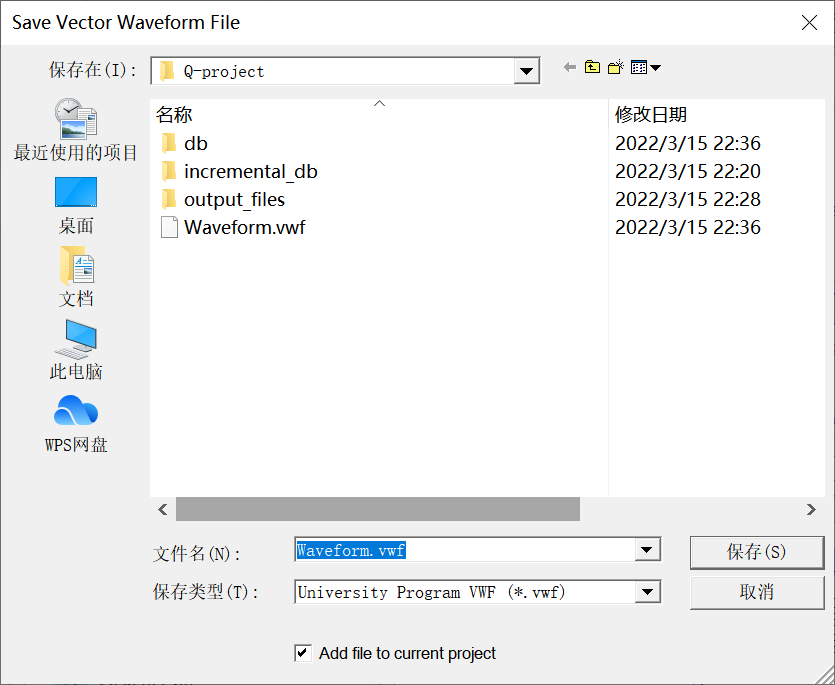Expand the Q-project location dropdown

click(526, 71)
